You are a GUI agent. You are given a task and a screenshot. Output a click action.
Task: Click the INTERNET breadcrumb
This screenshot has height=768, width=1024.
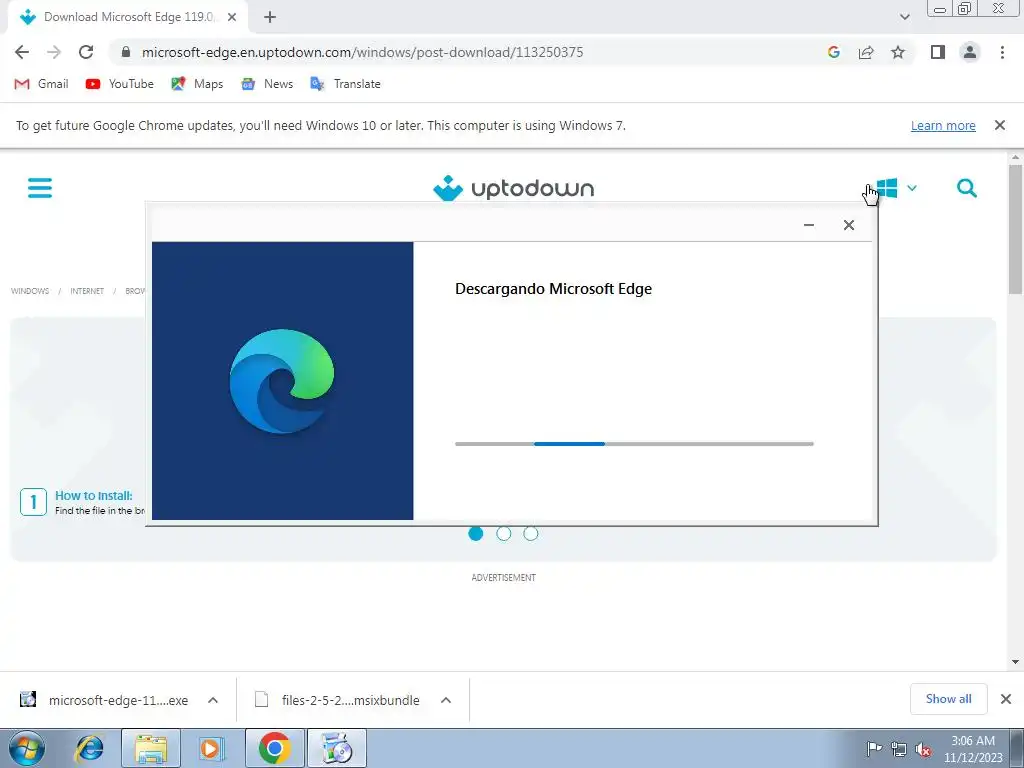pos(87,291)
